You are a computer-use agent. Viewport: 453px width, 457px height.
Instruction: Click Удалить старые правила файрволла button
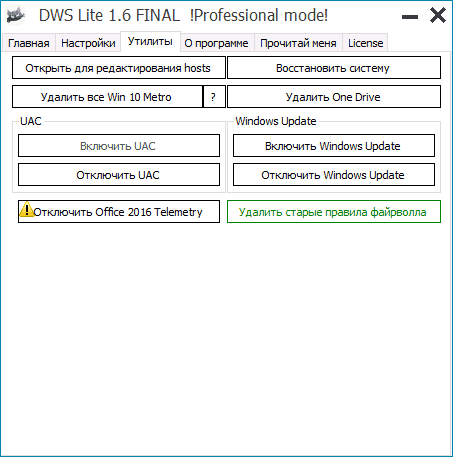click(x=334, y=212)
